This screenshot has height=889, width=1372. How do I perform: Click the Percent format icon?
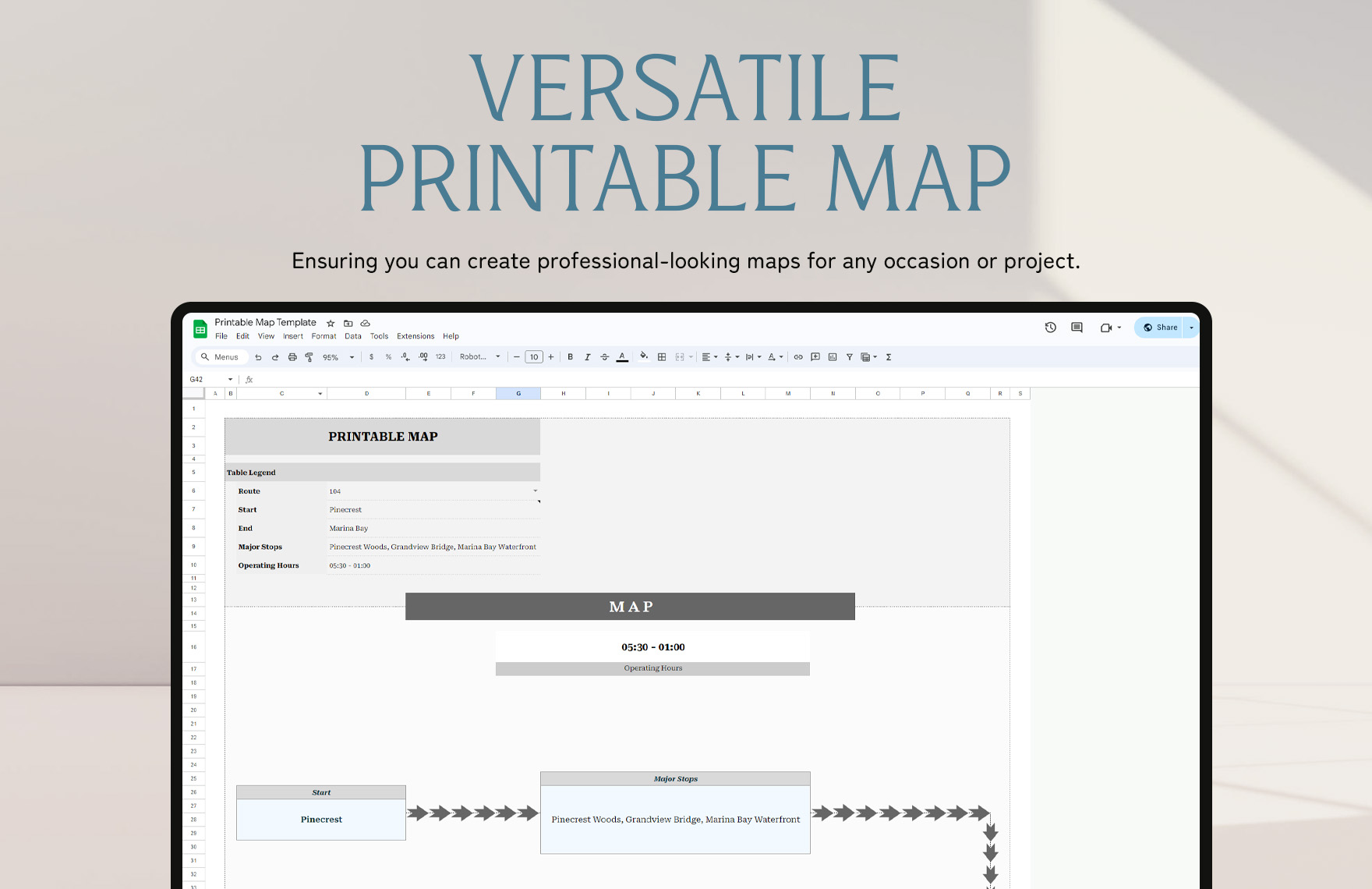pos(387,356)
